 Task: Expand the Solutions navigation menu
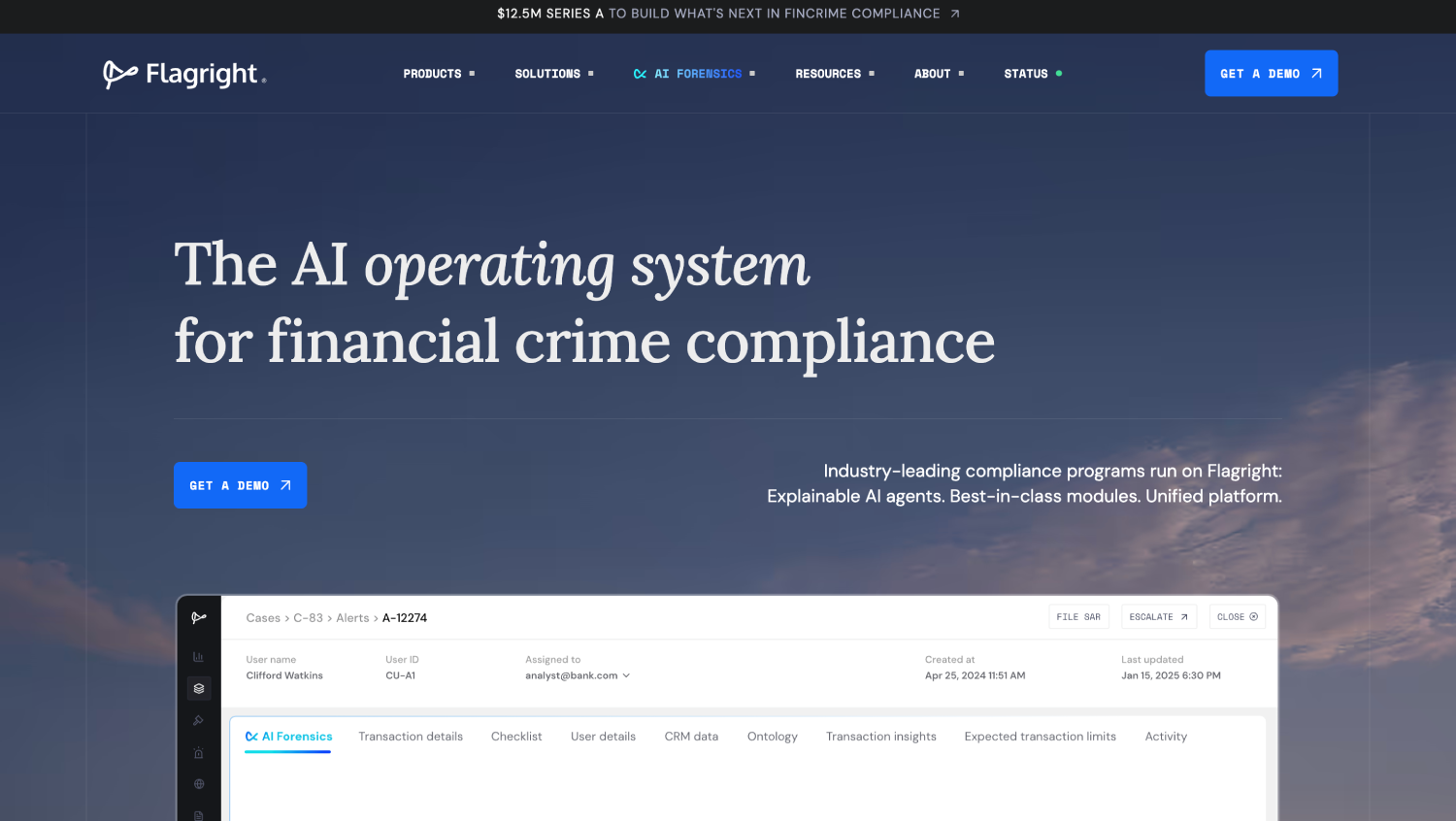(554, 74)
